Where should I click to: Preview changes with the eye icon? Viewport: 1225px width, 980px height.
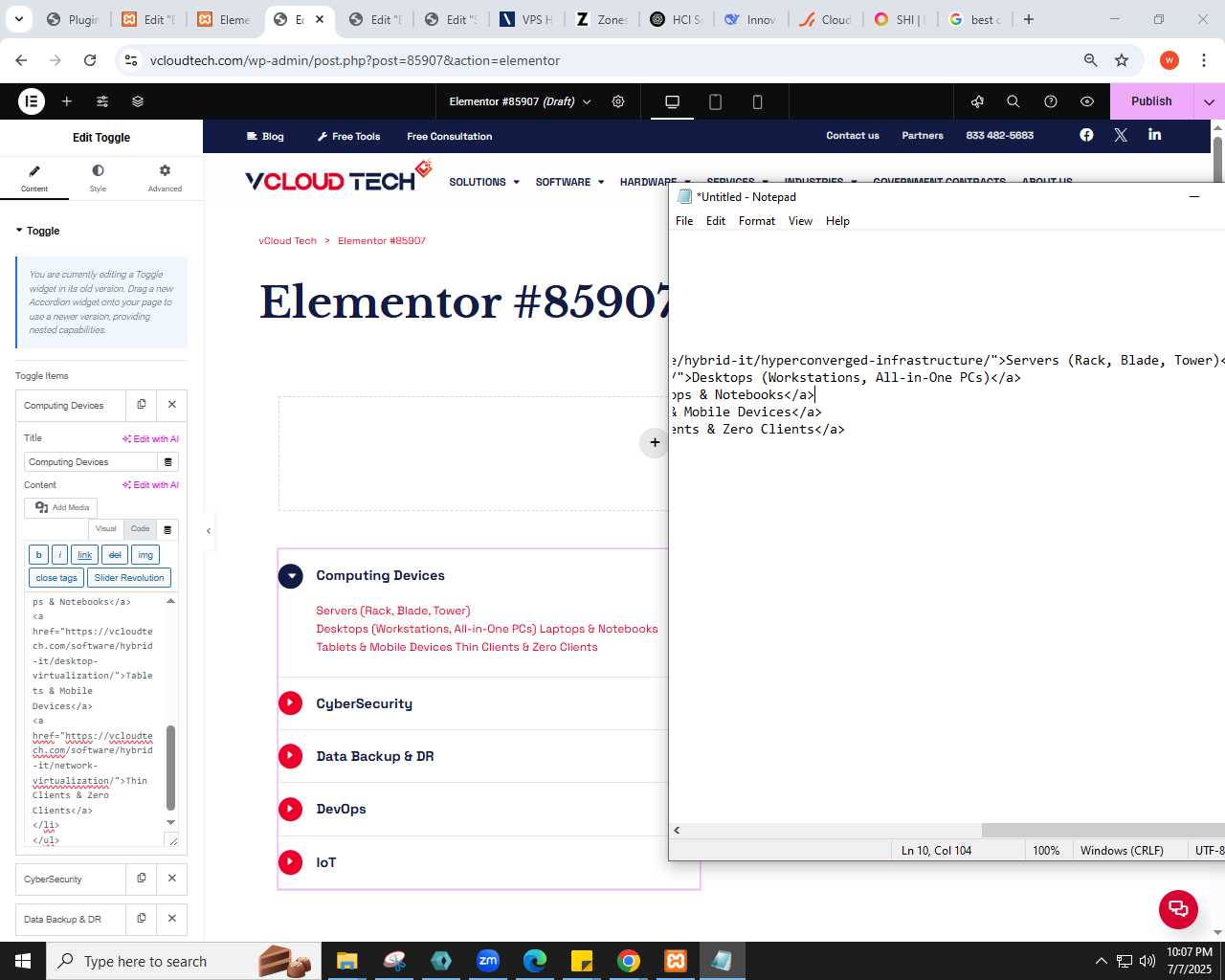1087,101
